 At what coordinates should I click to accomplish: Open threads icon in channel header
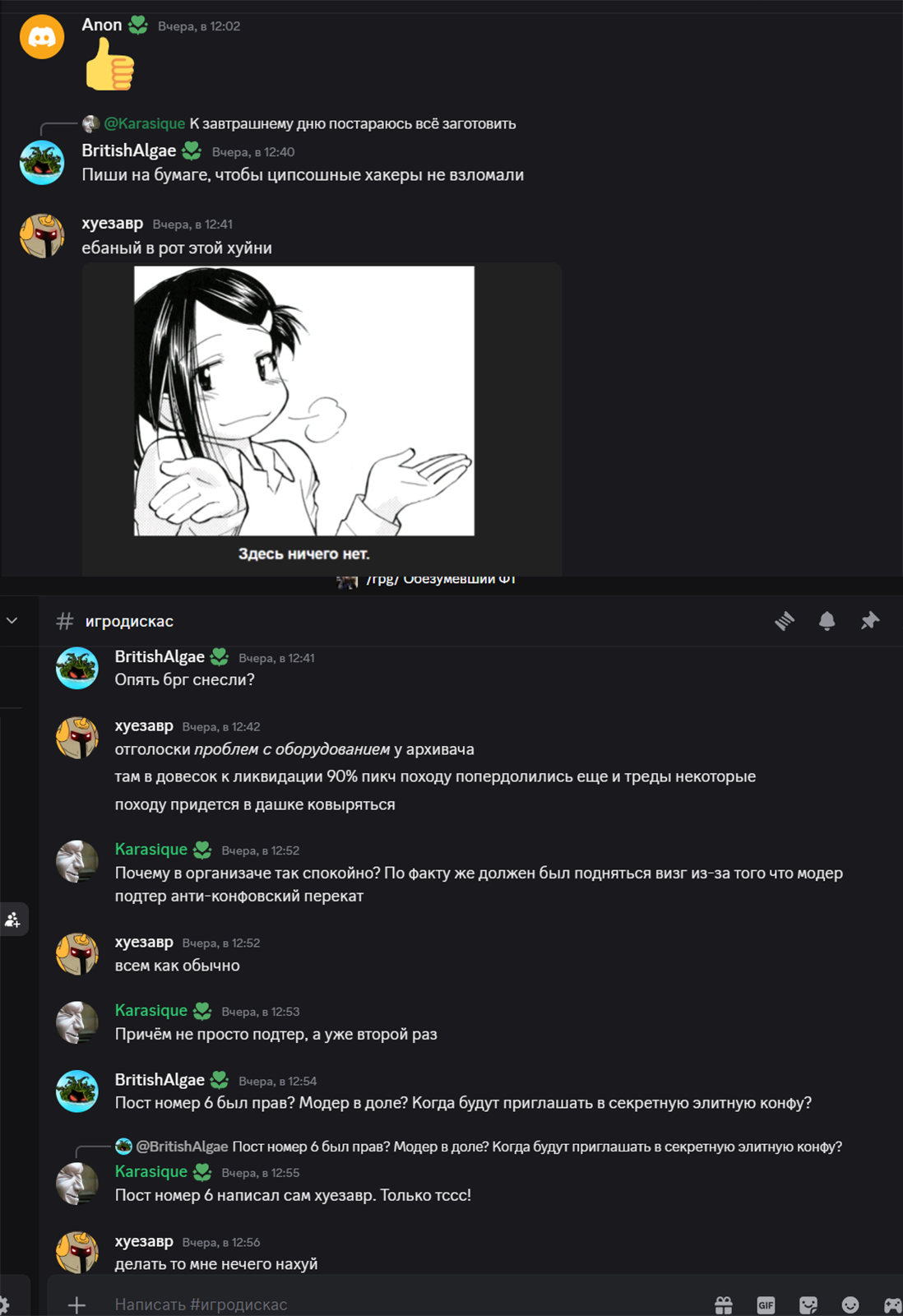click(x=785, y=621)
